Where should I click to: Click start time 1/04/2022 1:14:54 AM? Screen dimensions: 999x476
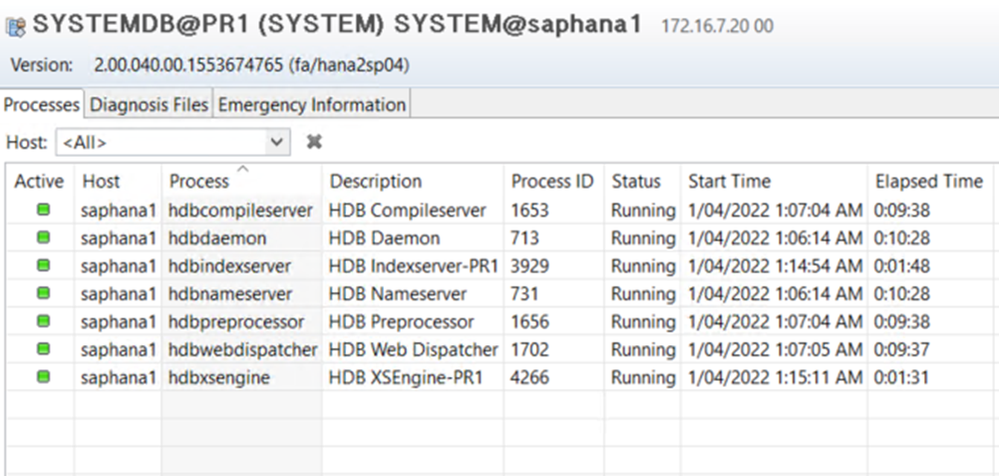tap(775, 266)
